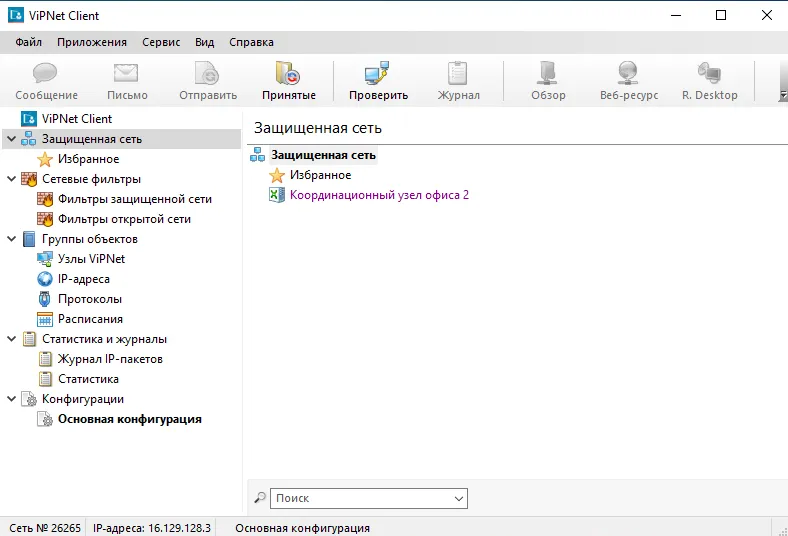Open the Вид menu
This screenshot has height=536, width=788.
(205, 42)
